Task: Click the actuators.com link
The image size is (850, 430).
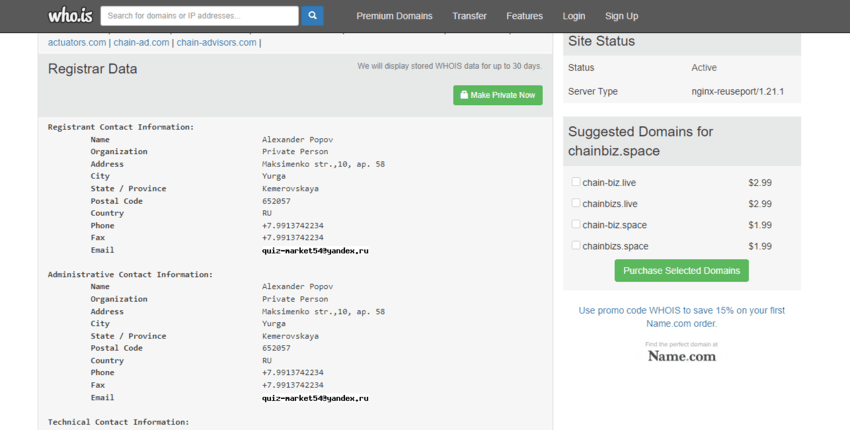Action: pyautogui.click(x=77, y=43)
